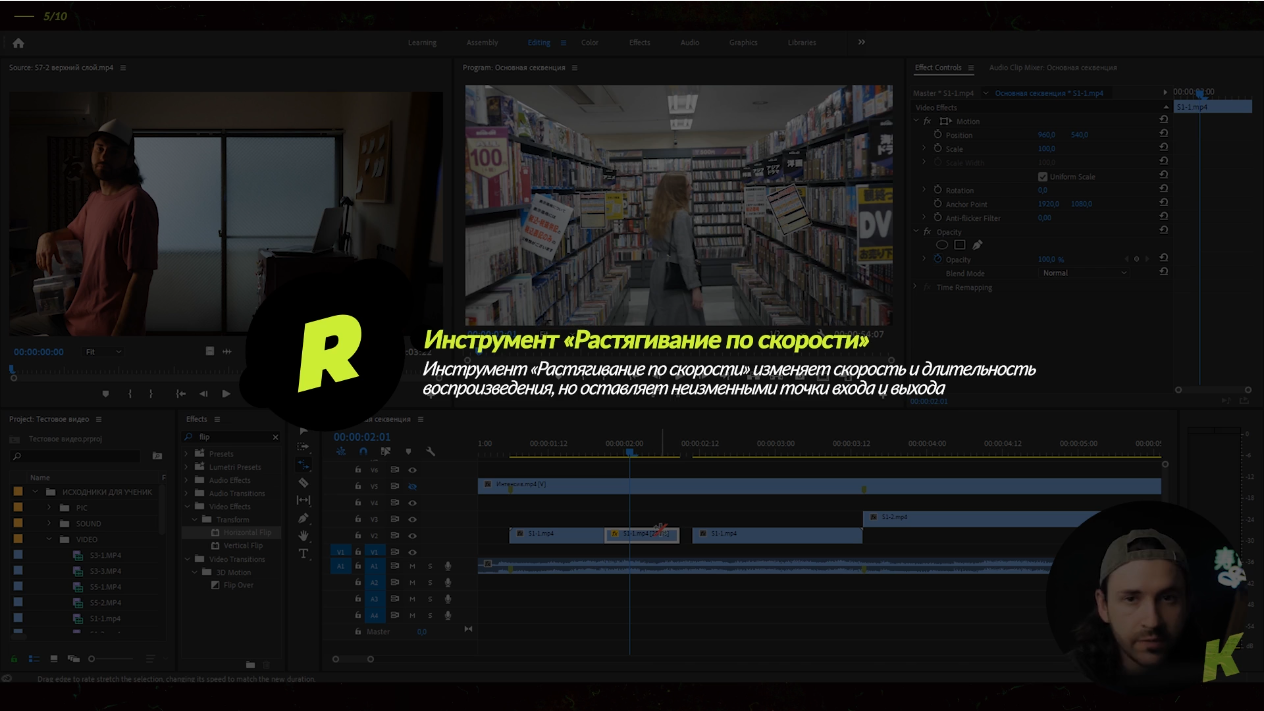Click the Home icon at top left
The image size is (1264, 711).
[x=18, y=43]
